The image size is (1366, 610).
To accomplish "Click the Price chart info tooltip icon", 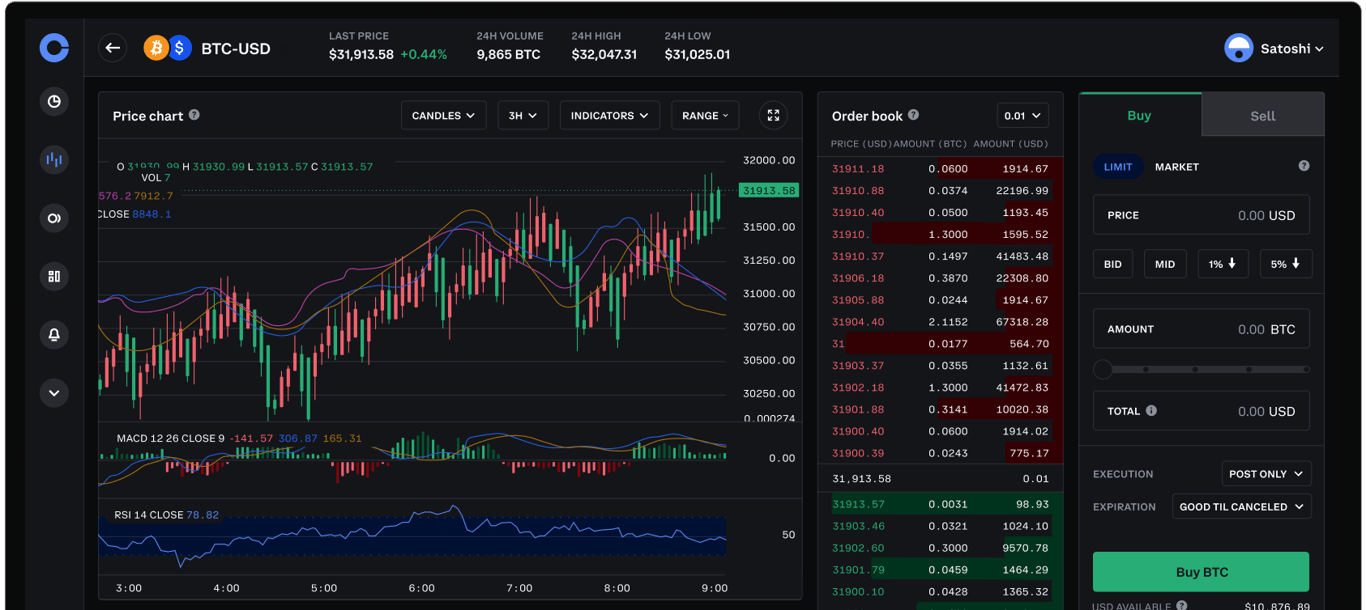I will pyautogui.click(x=194, y=114).
